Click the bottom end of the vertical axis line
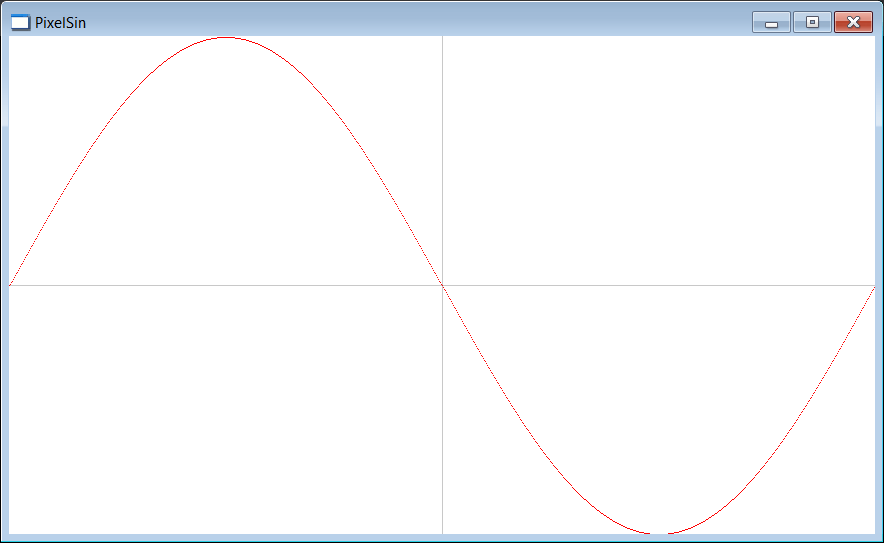 click(x=443, y=531)
